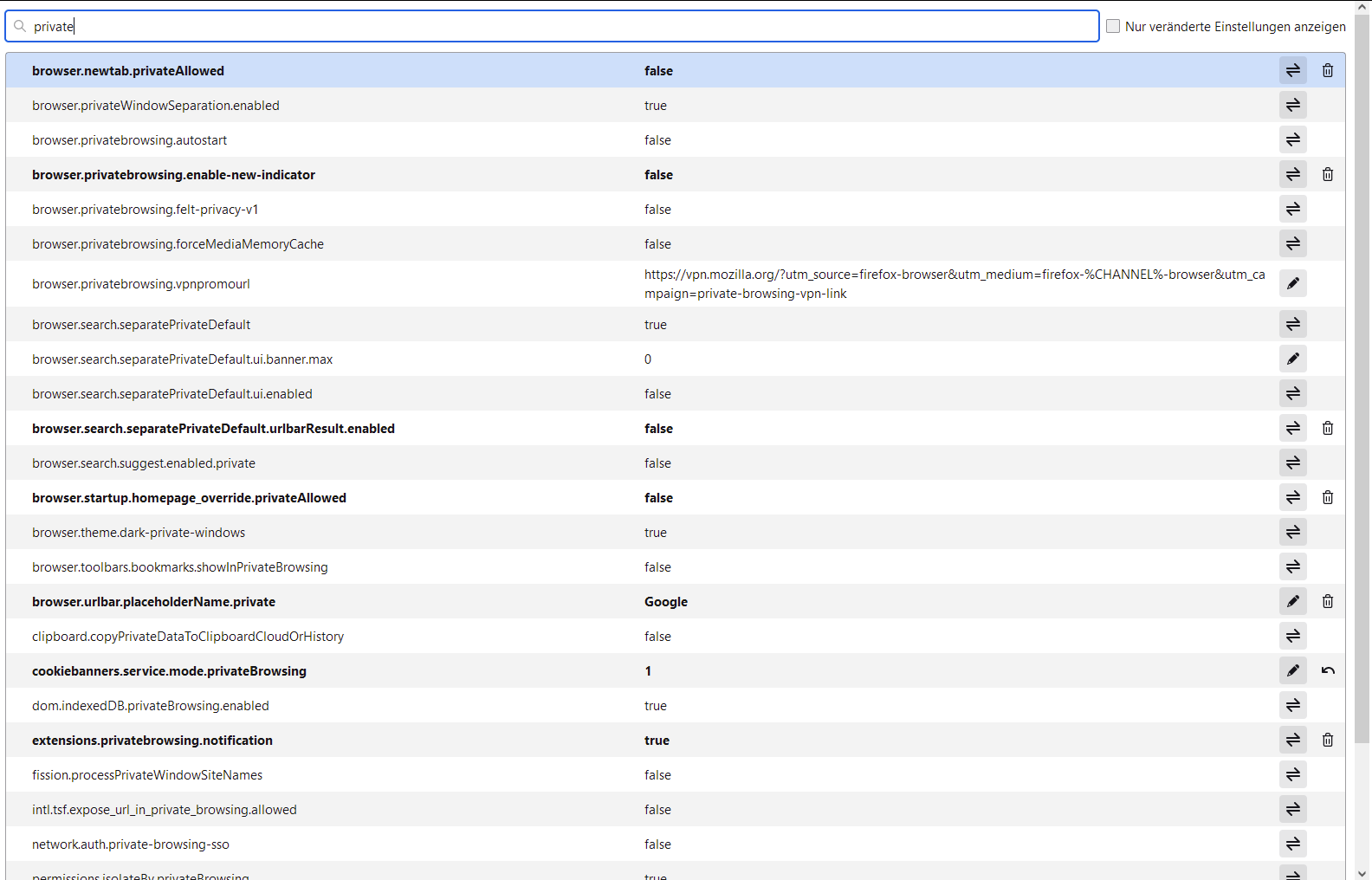The width and height of the screenshot is (1372, 880).
Task: Enable 'Nur veränderte Einstellungen anzeigen' checkbox
Action: coord(1113,26)
